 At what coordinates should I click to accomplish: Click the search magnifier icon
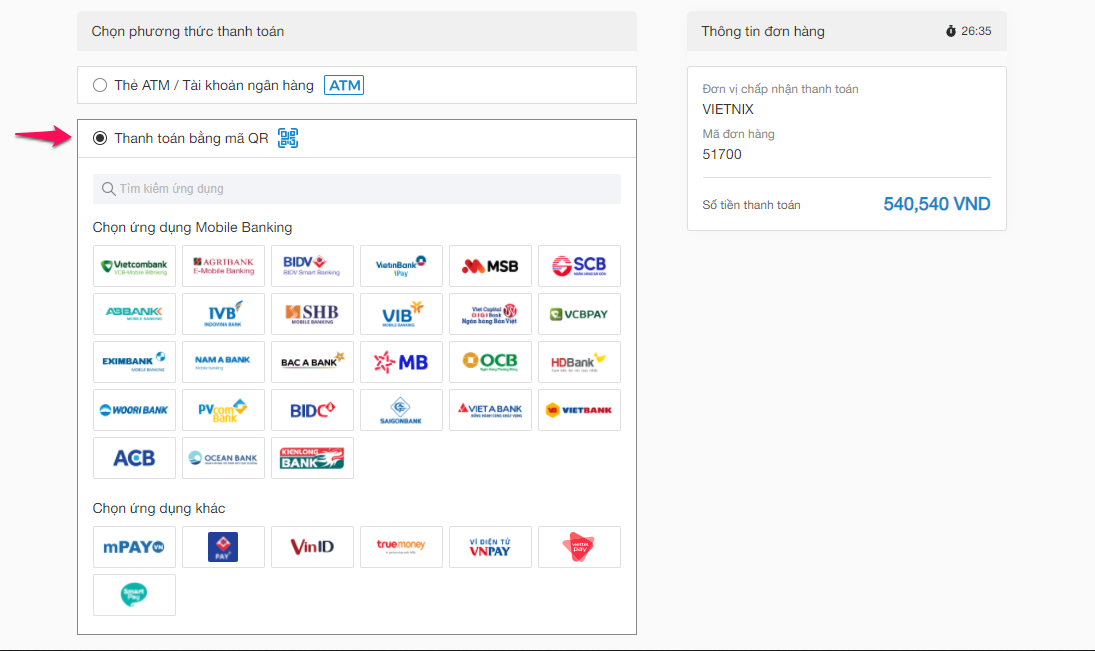[108, 189]
